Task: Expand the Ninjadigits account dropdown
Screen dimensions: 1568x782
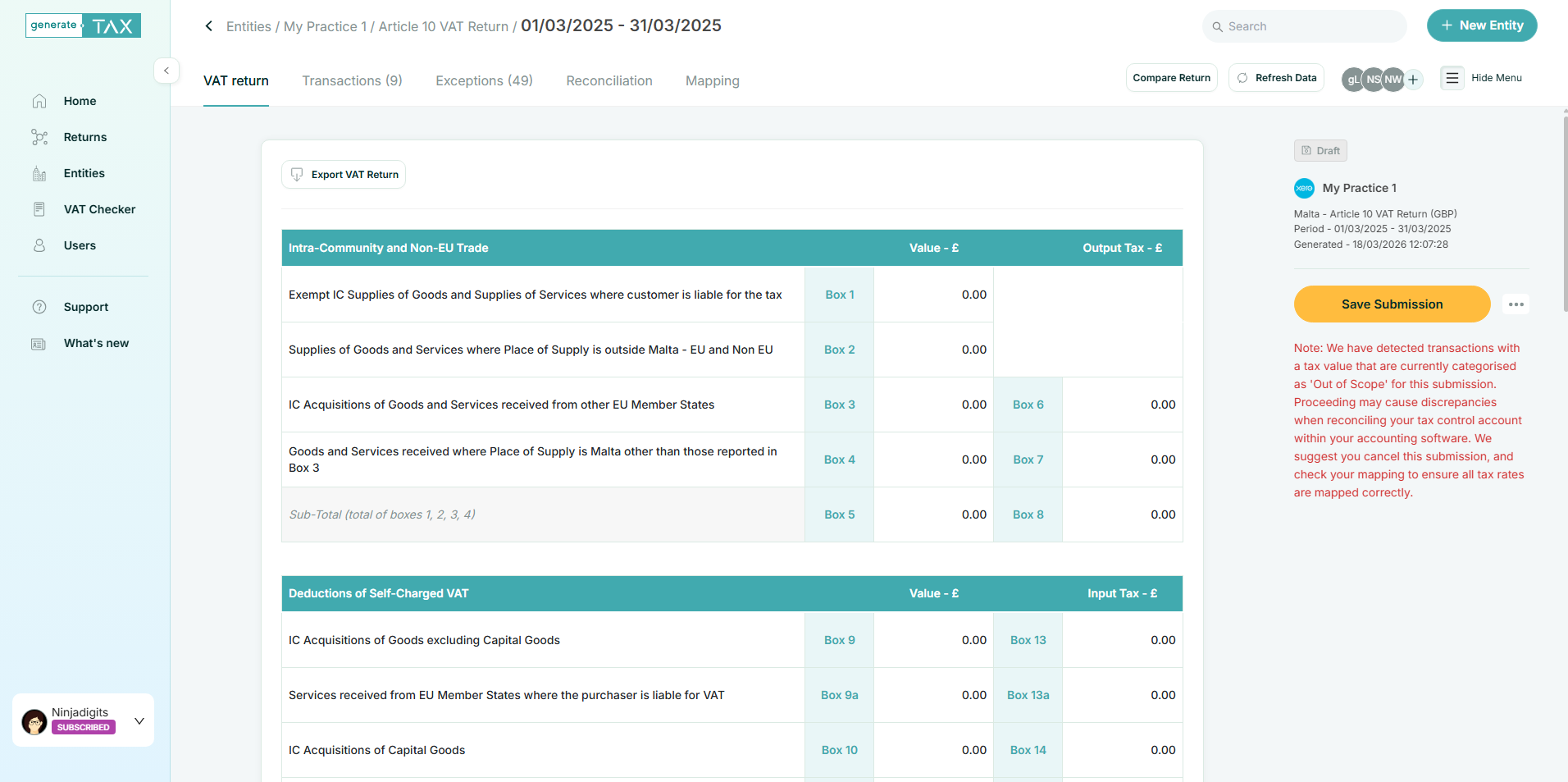Action: 139,720
